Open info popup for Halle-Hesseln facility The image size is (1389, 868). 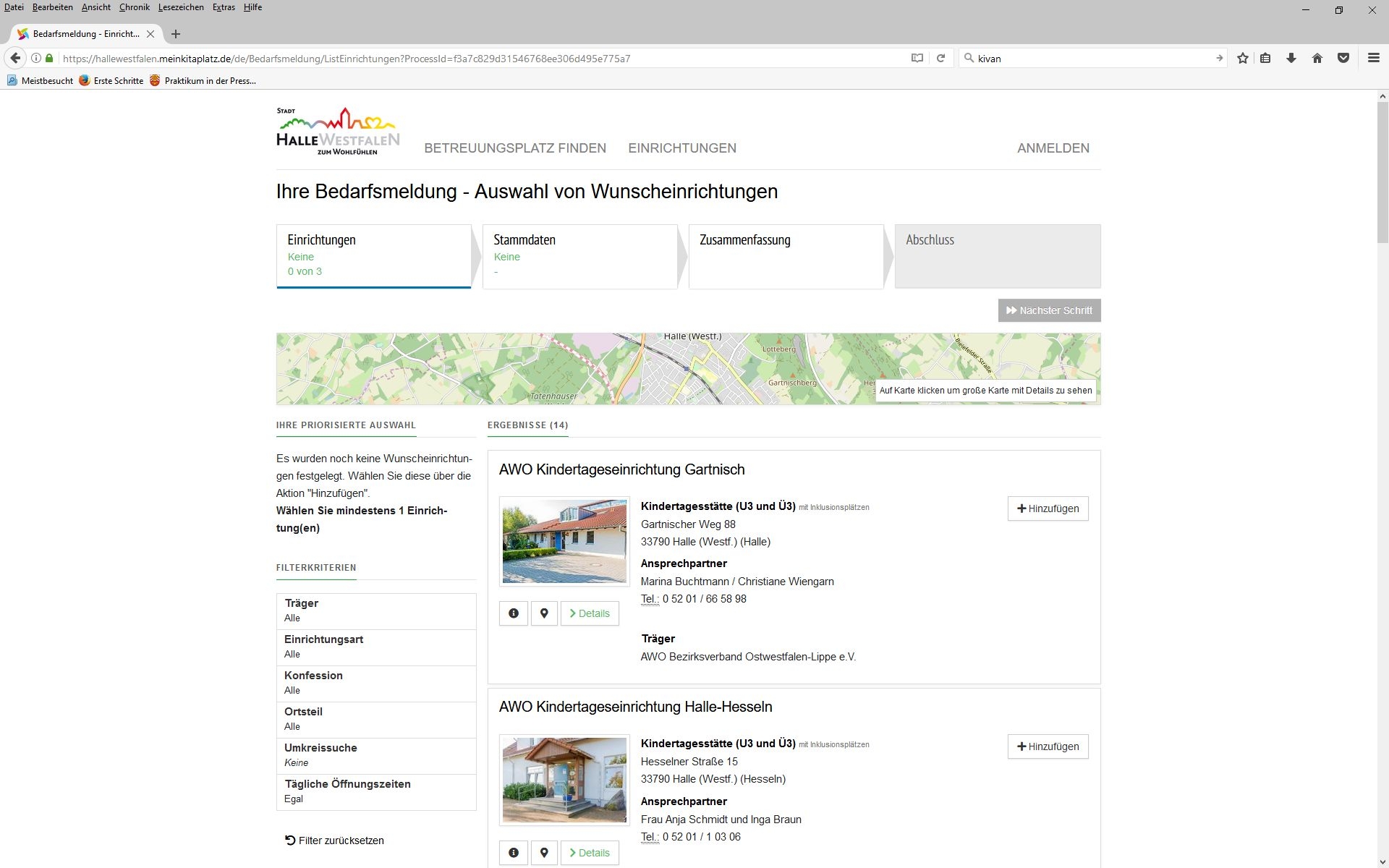514,852
